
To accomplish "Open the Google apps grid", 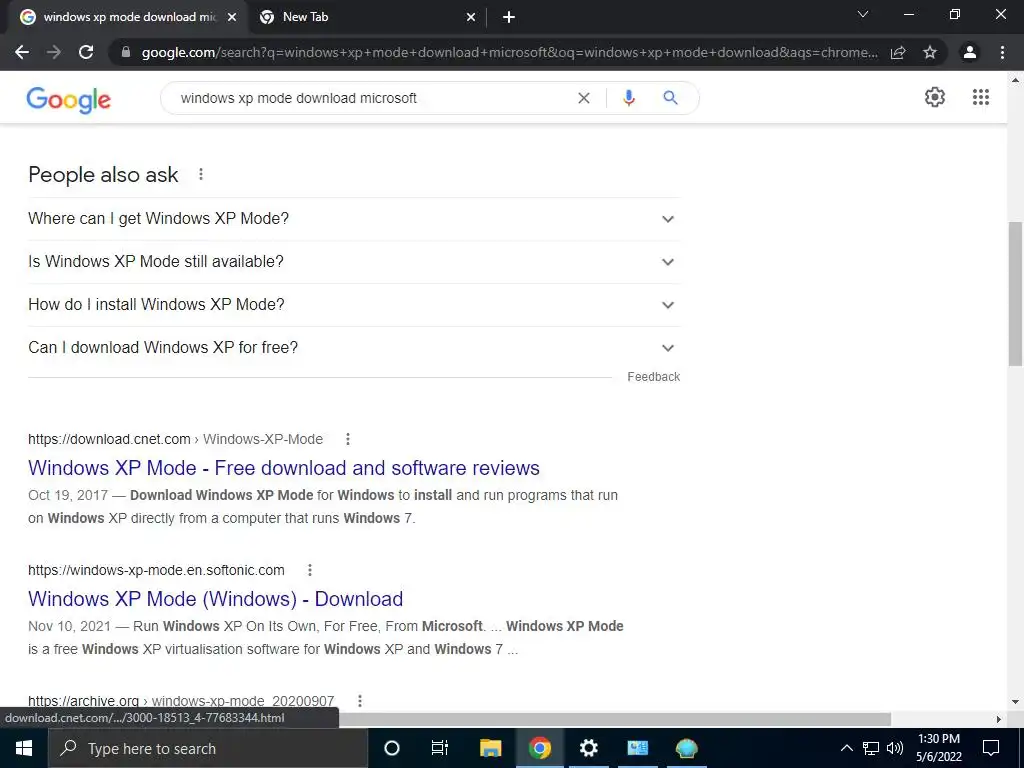I will [x=981, y=97].
